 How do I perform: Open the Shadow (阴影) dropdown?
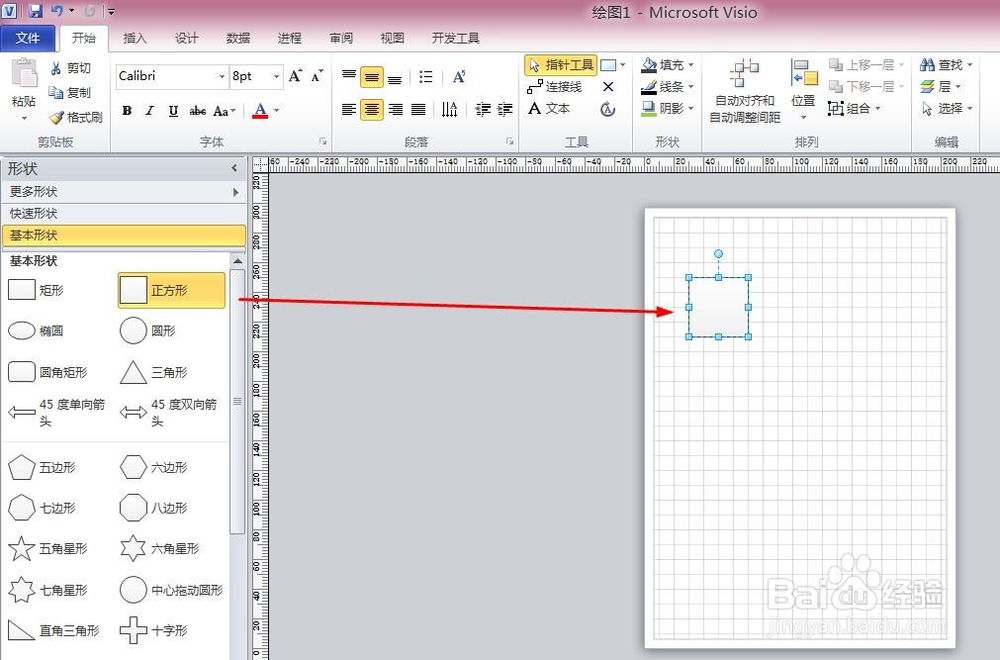[691, 108]
